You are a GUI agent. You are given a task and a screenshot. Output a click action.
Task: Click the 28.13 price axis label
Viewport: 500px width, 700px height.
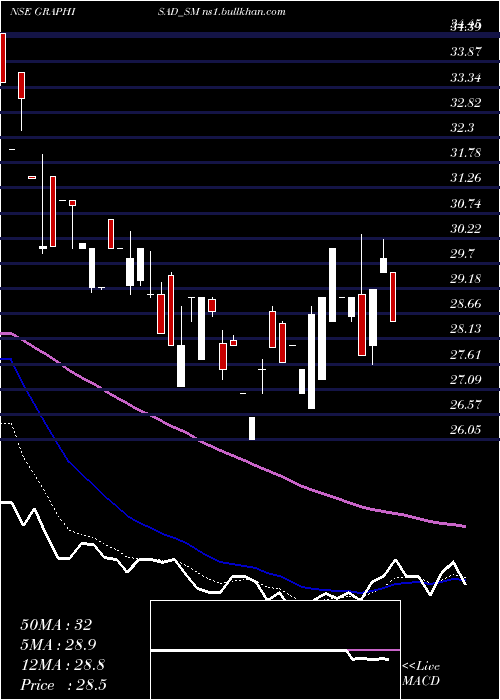tap(466, 329)
